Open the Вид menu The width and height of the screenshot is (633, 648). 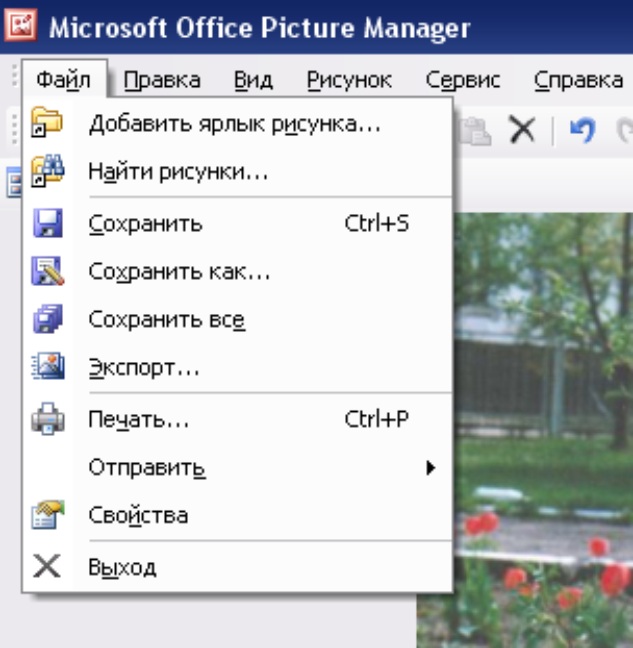pyautogui.click(x=253, y=79)
